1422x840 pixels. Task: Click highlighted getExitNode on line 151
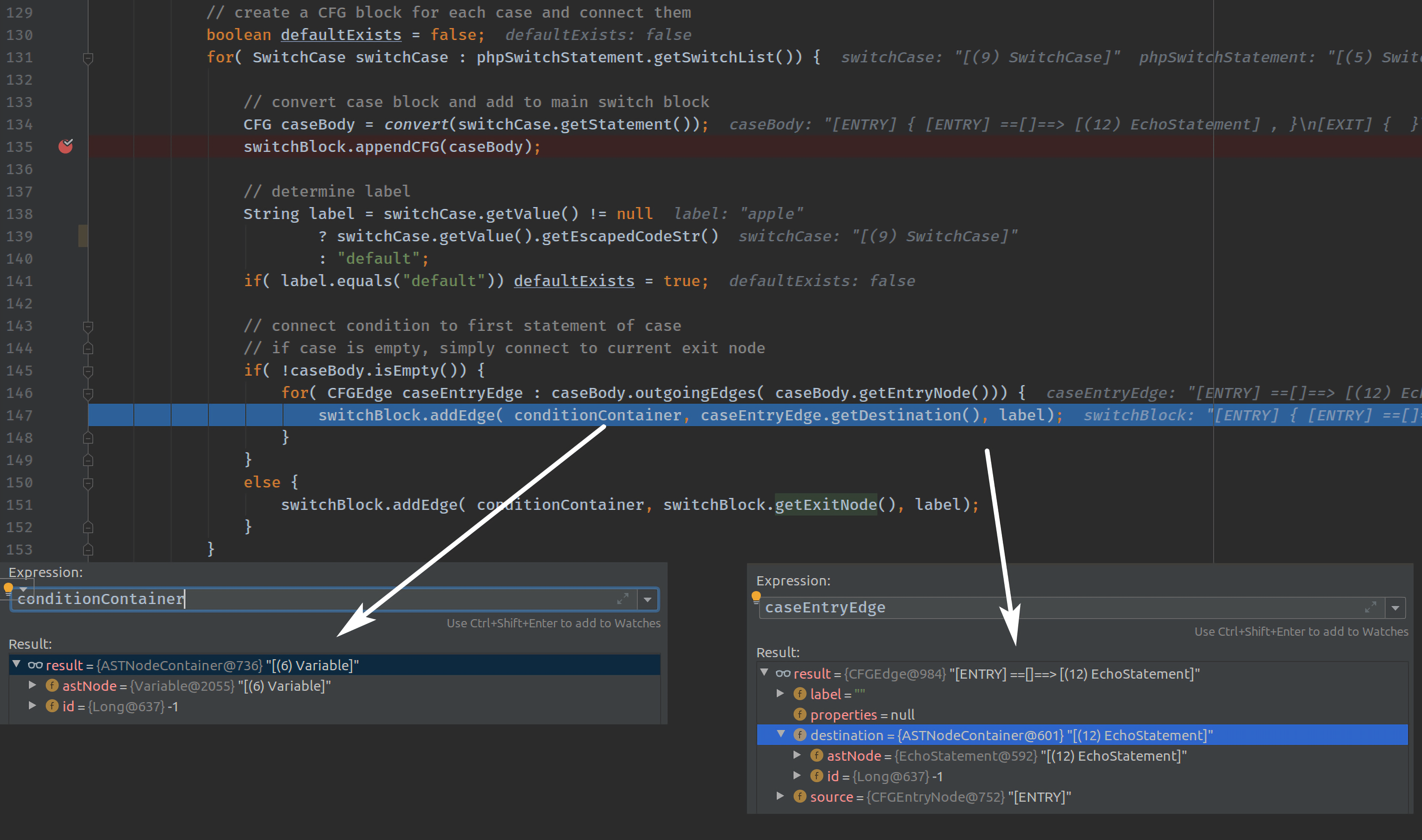point(826,504)
